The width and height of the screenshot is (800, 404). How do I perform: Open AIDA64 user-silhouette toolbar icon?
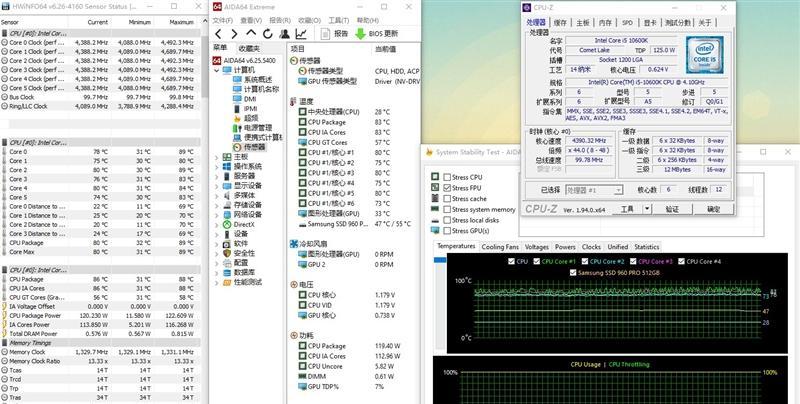285,34
